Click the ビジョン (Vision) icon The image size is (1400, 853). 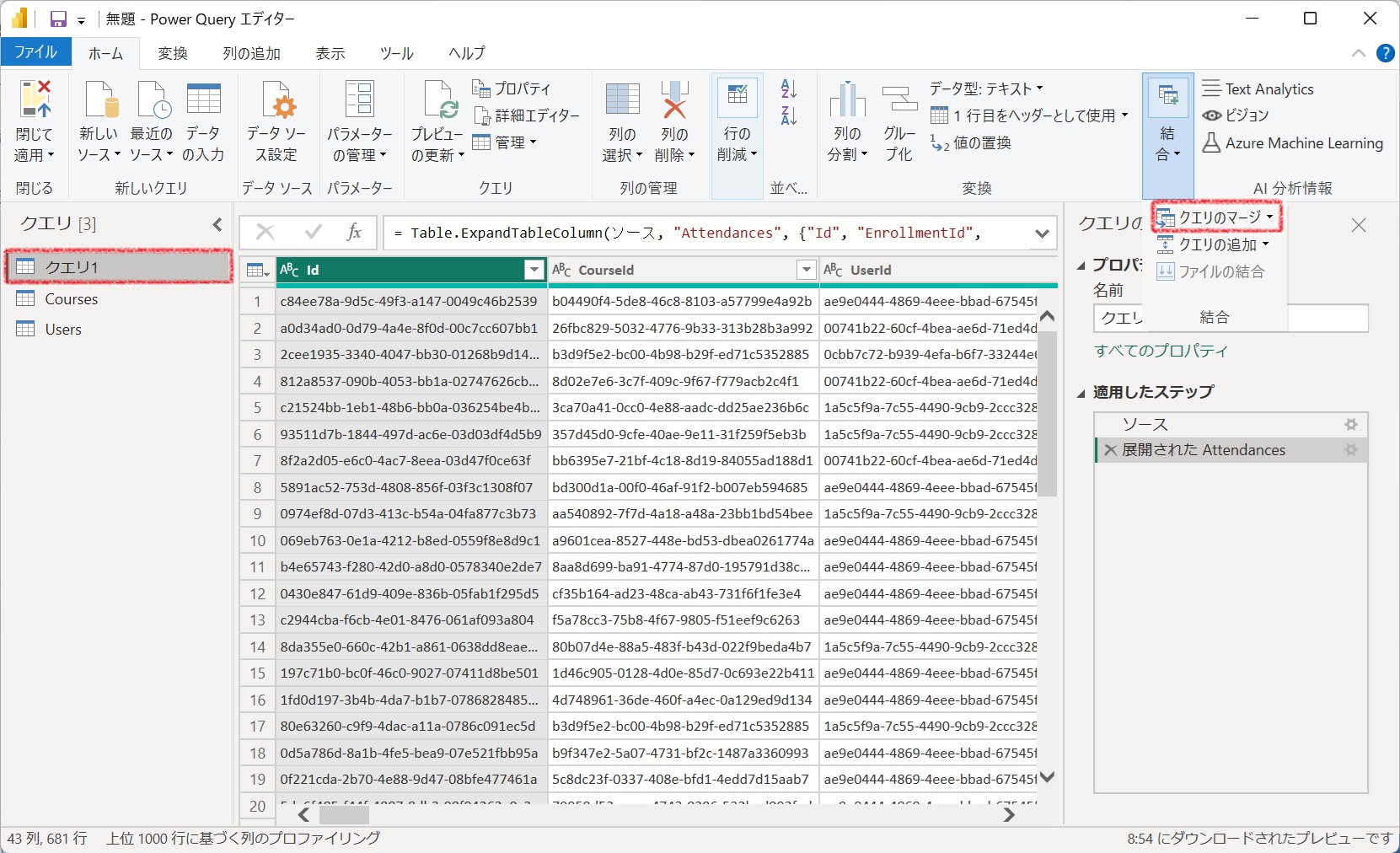point(1235,115)
